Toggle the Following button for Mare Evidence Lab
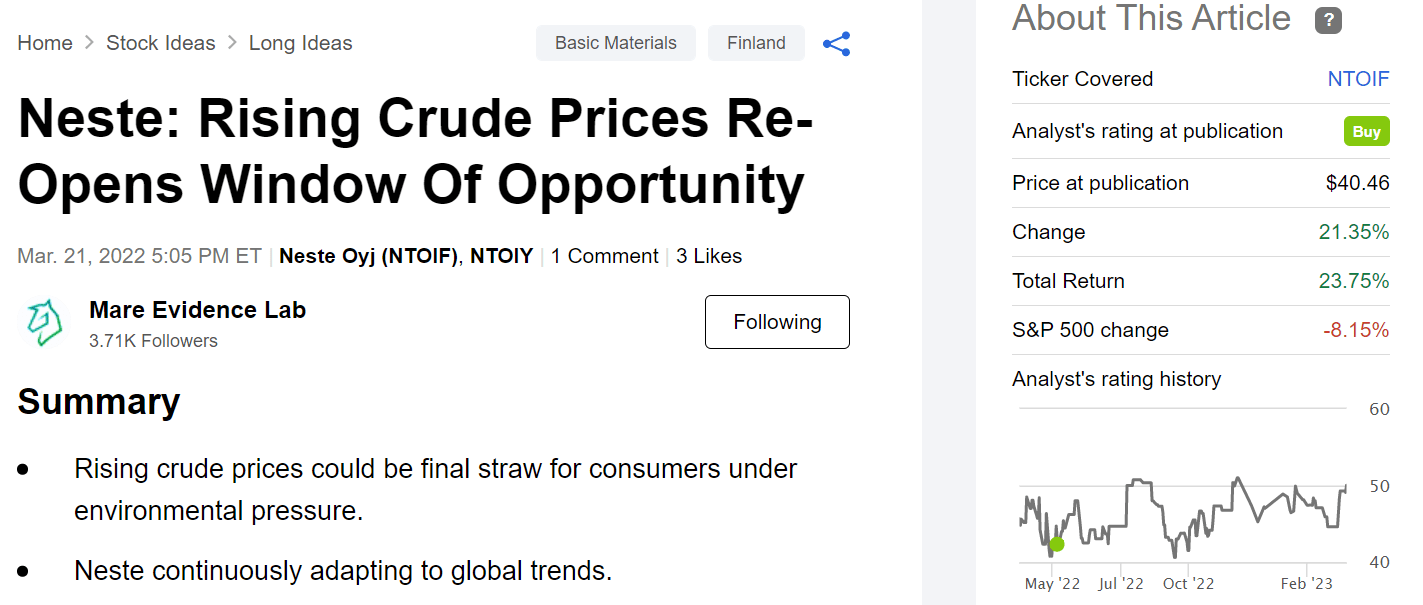The image size is (1423, 605). pyautogui.click(x=777, y=322)
